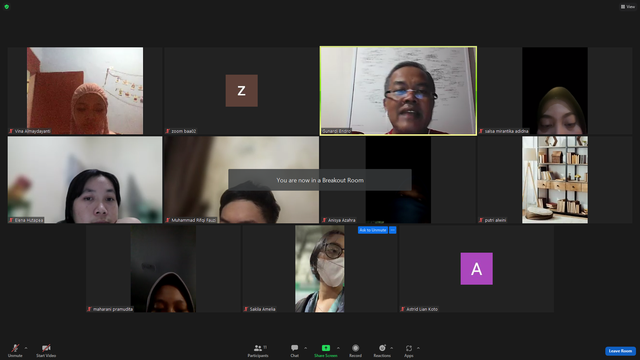
Task: Expand the arrow beside Apps
Action: point(418,348)
